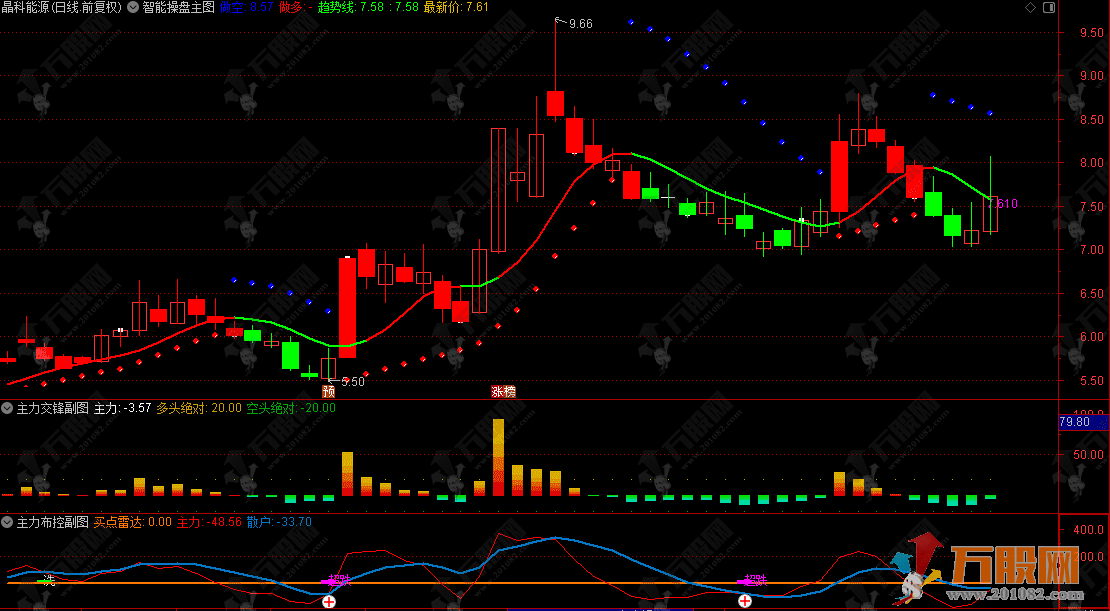Click the first red plus buy-signal circle
Viewport: 1110px width, 611px height.
(x=328, y=600)
